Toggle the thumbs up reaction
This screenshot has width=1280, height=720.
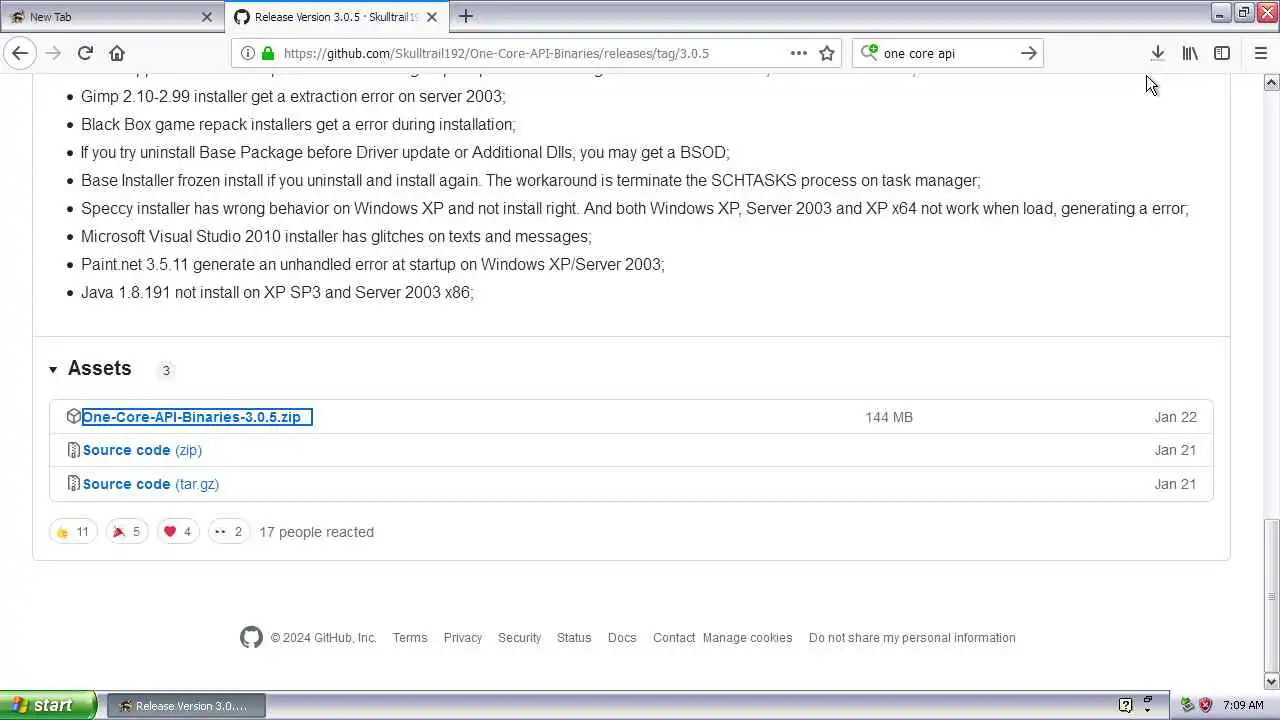pos(73,532)
